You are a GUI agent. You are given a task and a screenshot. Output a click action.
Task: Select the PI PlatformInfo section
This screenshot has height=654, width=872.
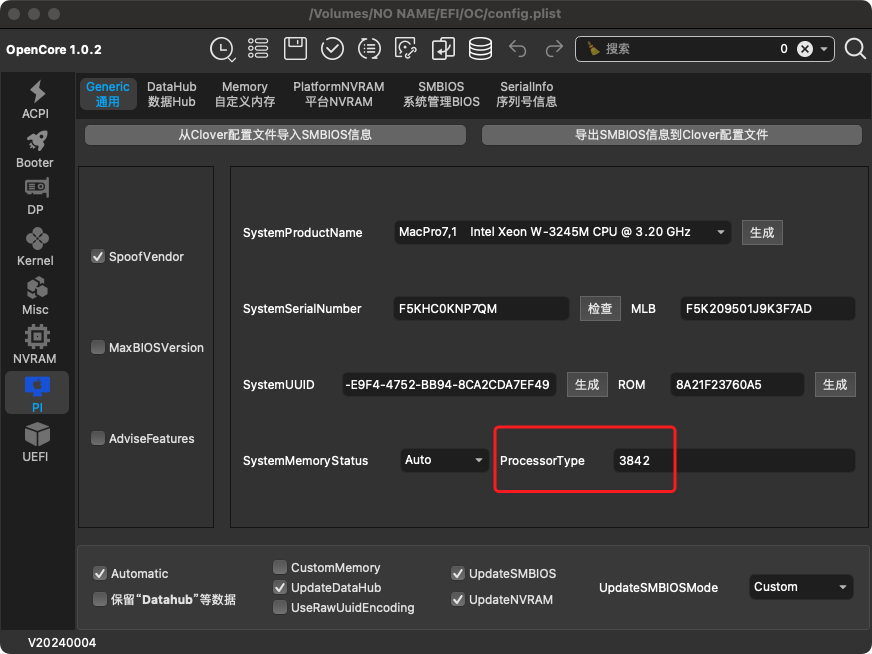point(37,393)
